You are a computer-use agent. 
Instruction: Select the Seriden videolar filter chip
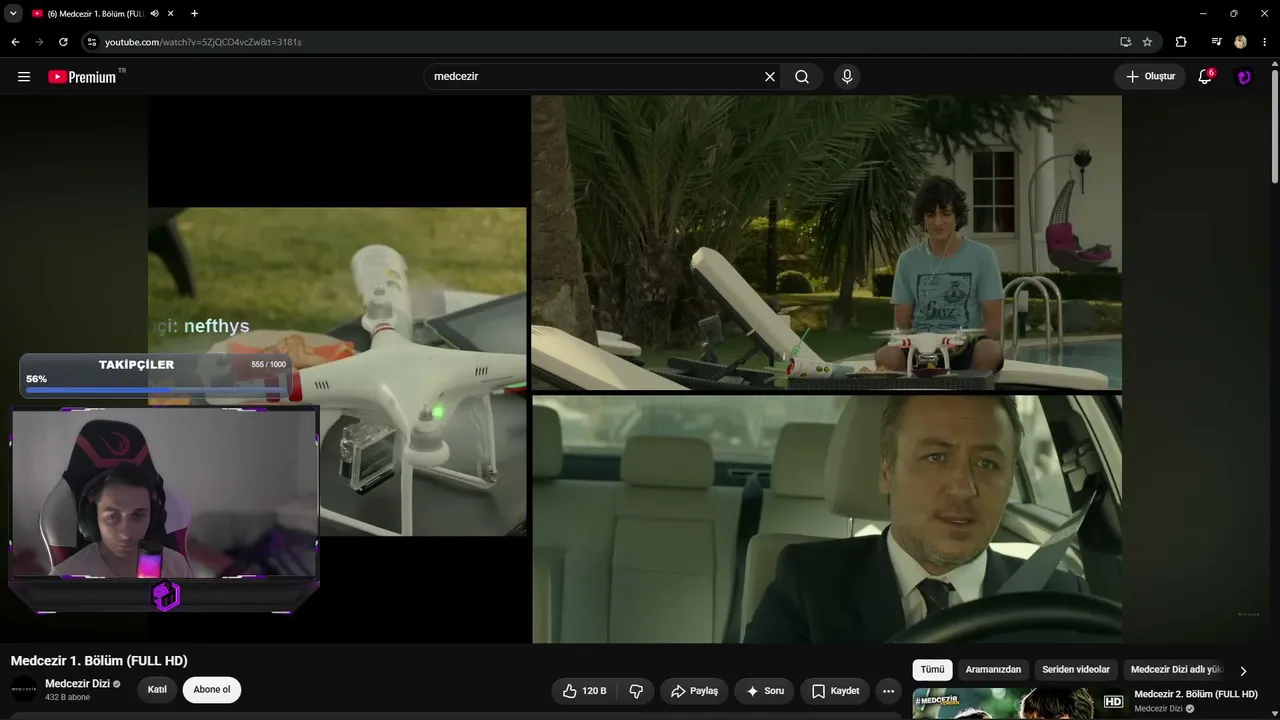(1076, 670)
